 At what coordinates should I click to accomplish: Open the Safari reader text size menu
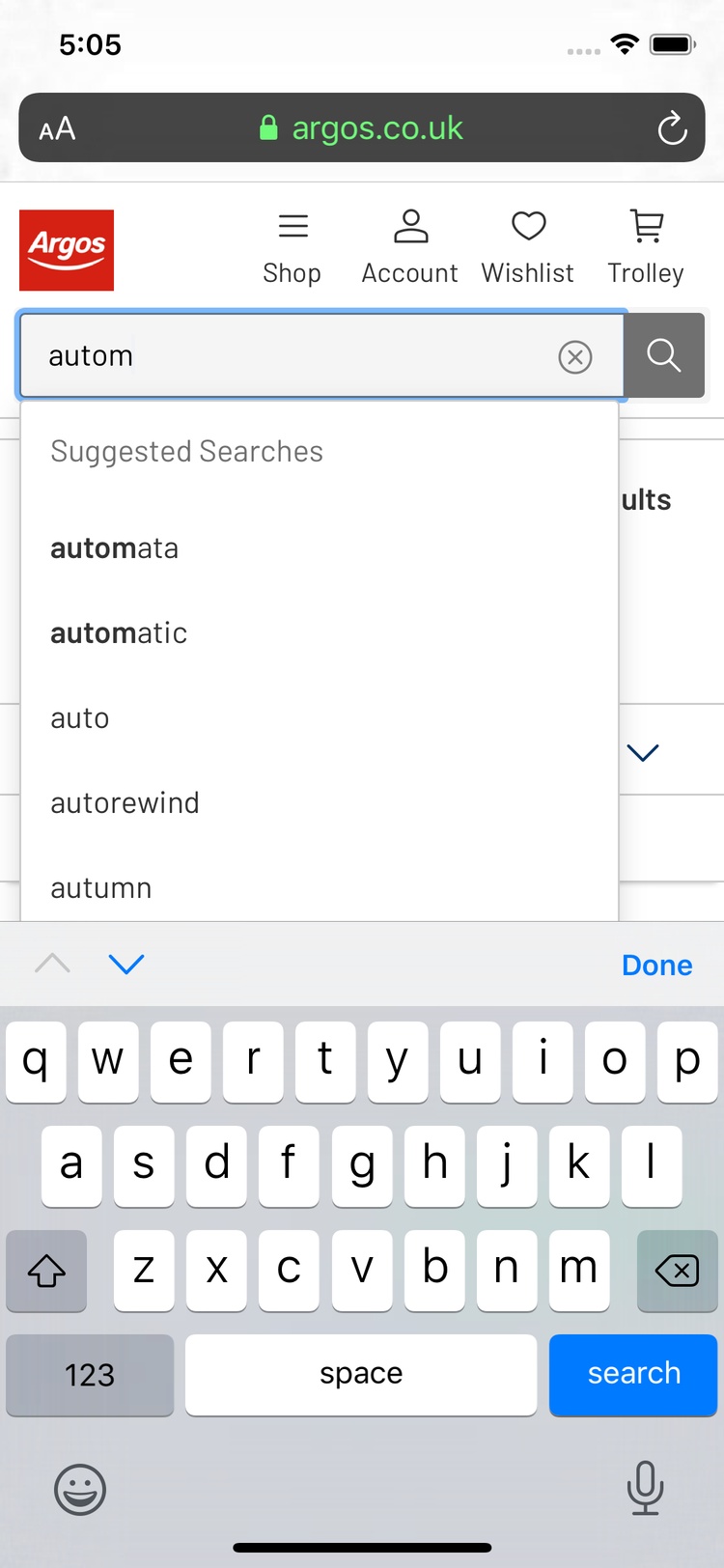(58, 128)
